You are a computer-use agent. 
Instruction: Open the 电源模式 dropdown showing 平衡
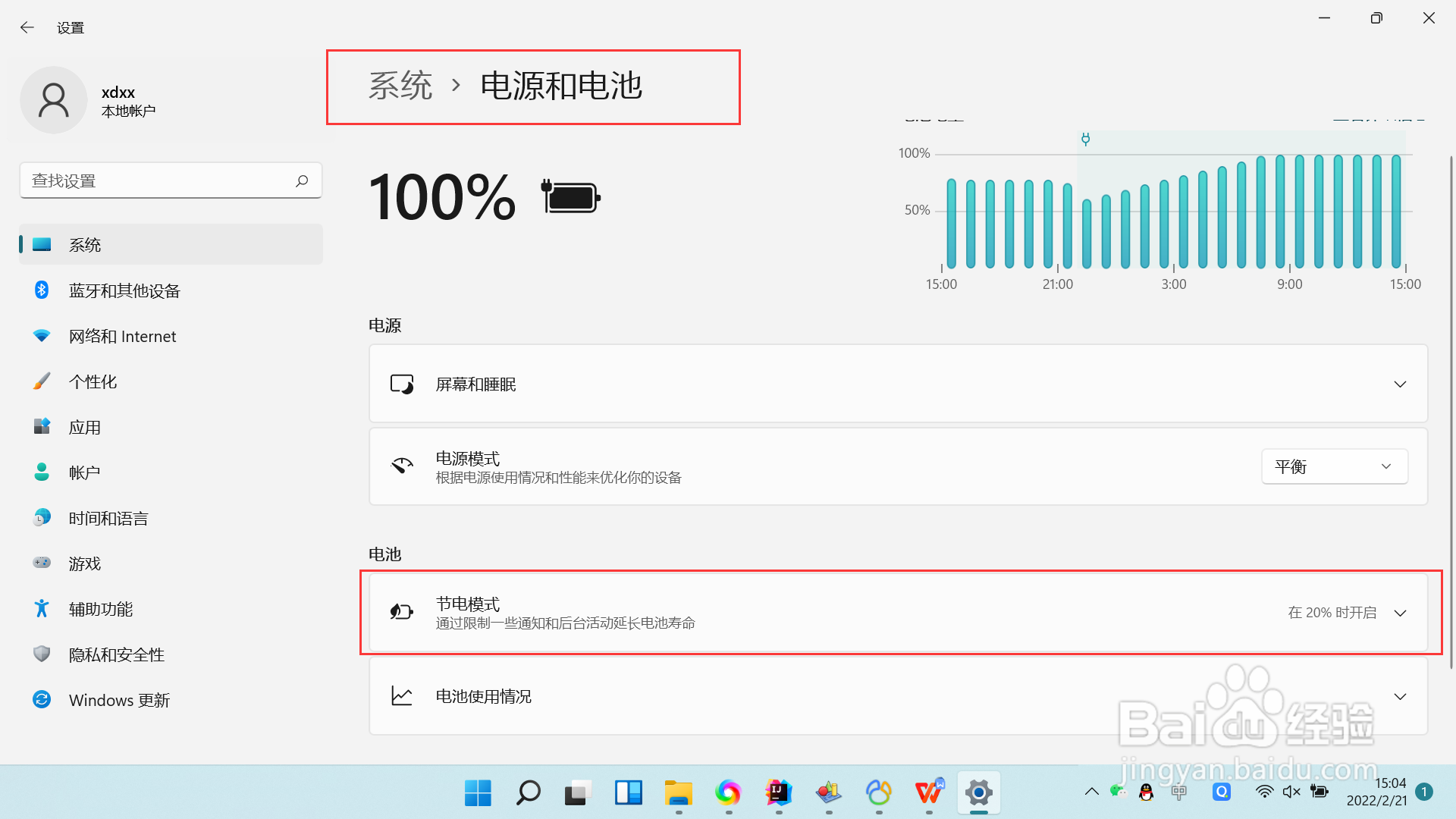1334,466
